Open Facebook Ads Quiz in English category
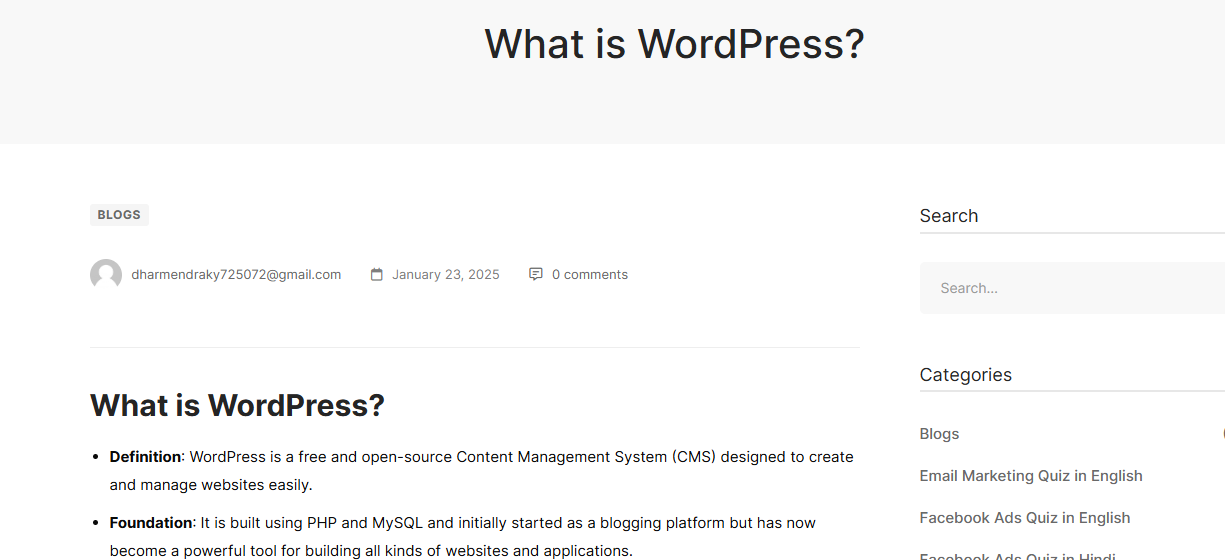1225x560 pixels. pos(1025,518)
